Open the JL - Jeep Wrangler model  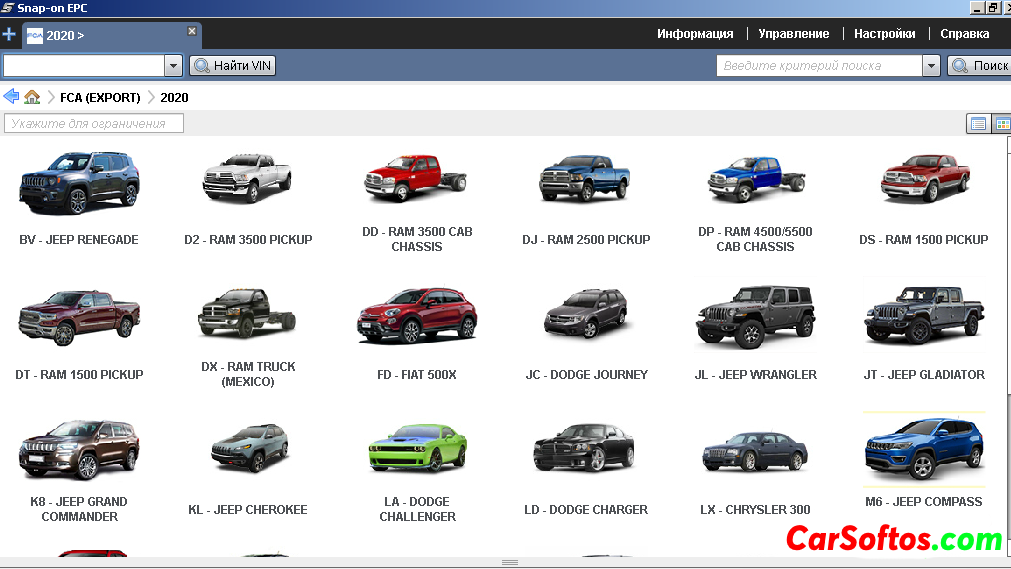pos(755,318)
